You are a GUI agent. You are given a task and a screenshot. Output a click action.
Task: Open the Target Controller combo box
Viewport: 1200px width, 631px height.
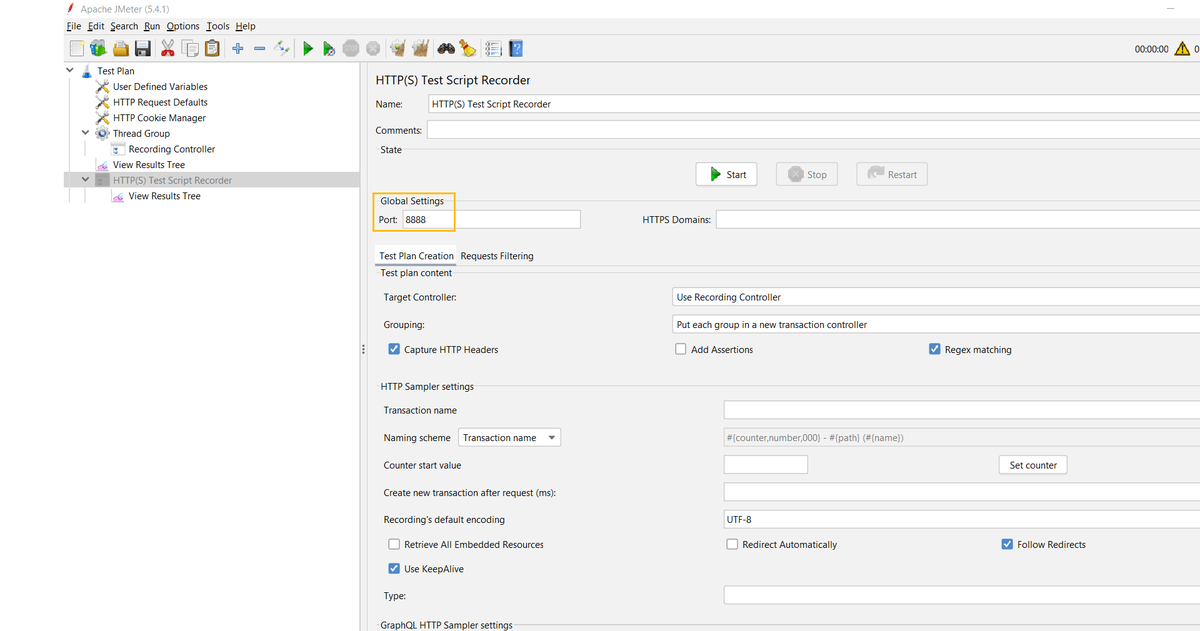[x=936, y=297]
